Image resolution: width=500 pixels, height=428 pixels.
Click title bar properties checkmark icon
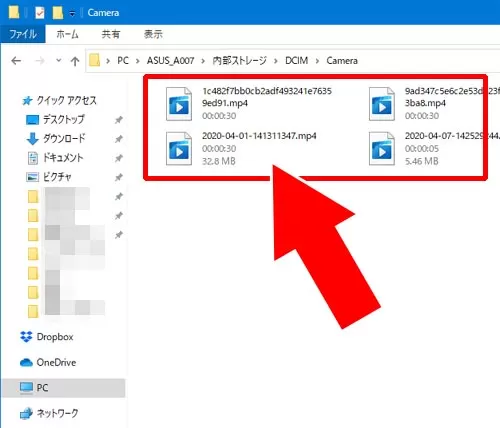[x=40, y=13]
